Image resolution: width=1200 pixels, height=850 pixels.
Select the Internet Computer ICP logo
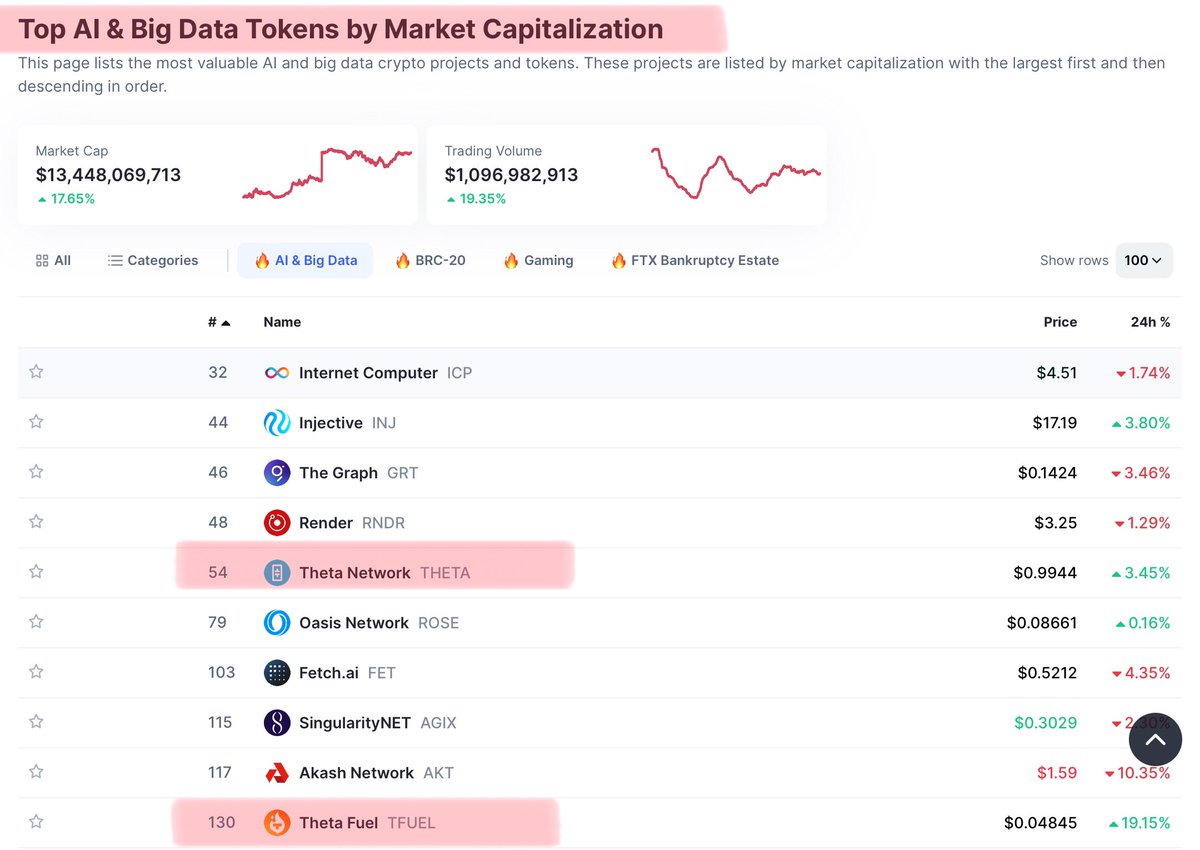pos(276,372)
